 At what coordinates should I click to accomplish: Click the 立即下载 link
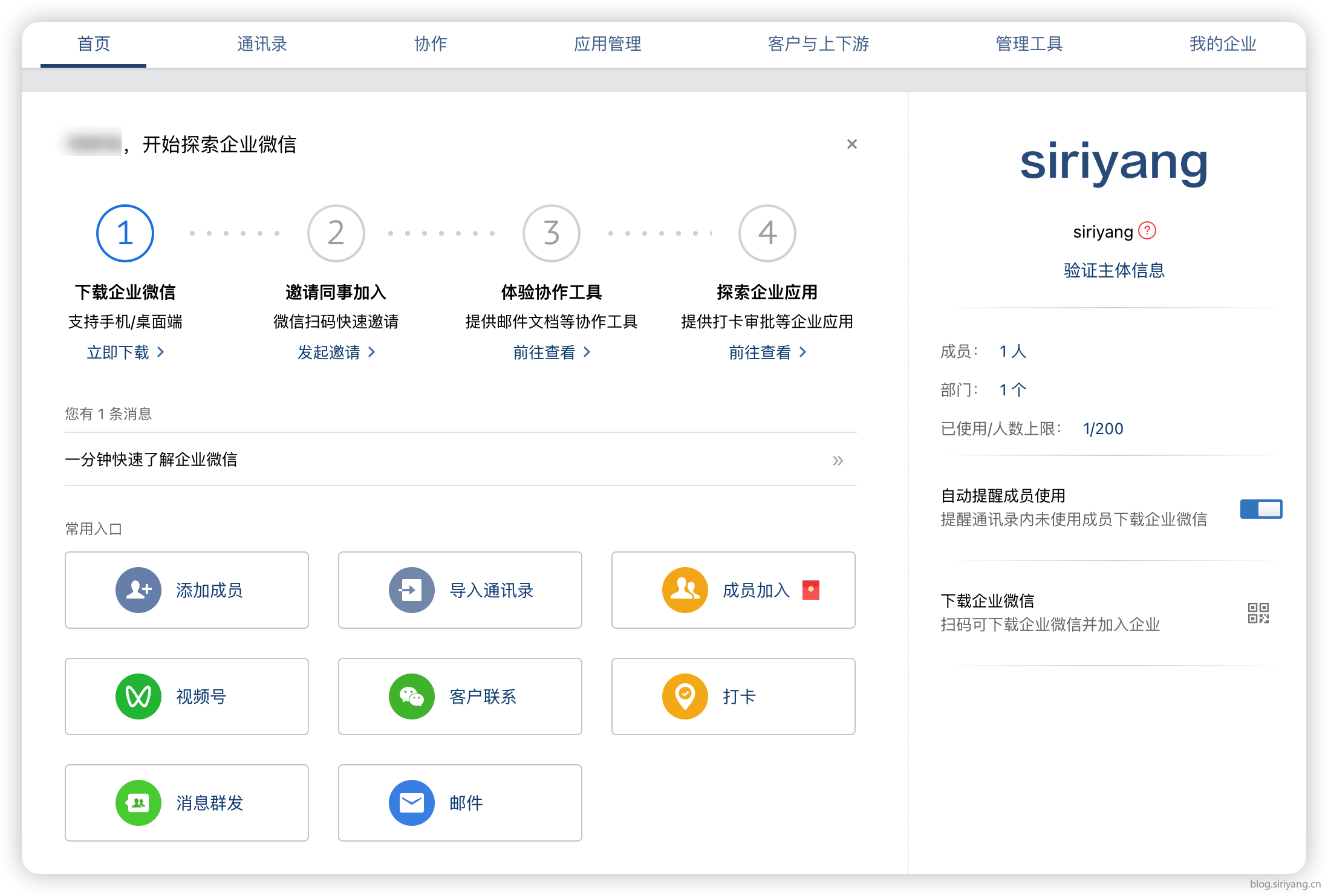pos(125,352)
